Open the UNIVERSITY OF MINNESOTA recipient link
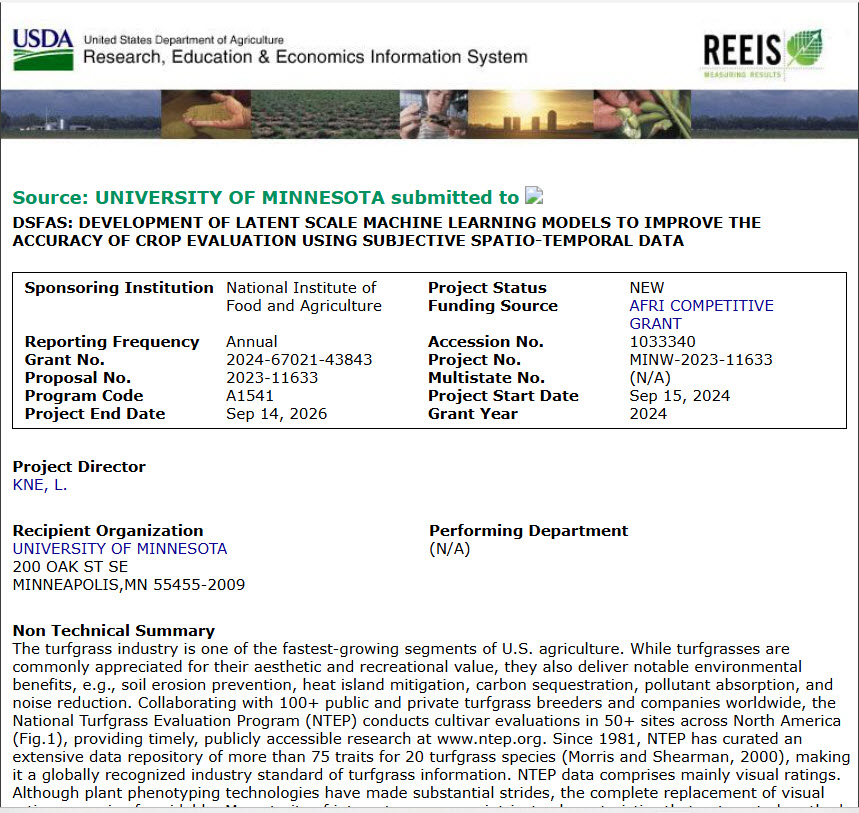Screen dimensions: 859x813 (x=119, y=549)
